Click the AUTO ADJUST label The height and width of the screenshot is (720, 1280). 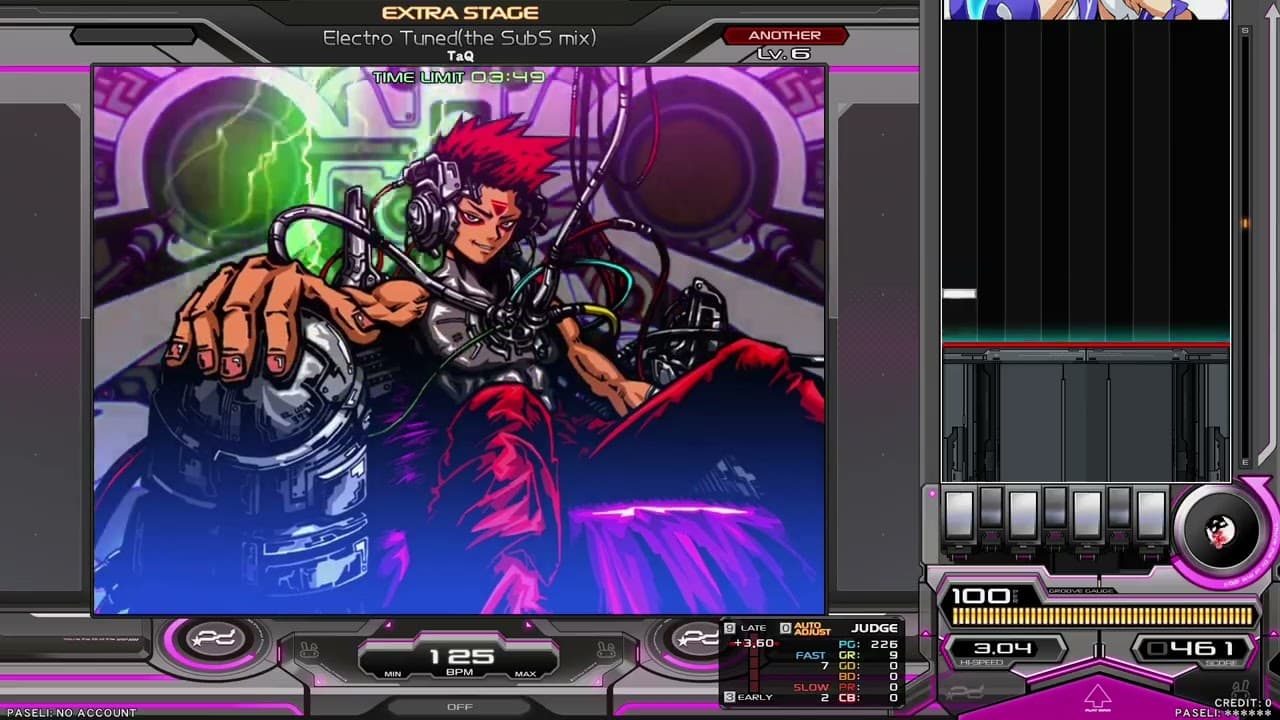(812, 629)
